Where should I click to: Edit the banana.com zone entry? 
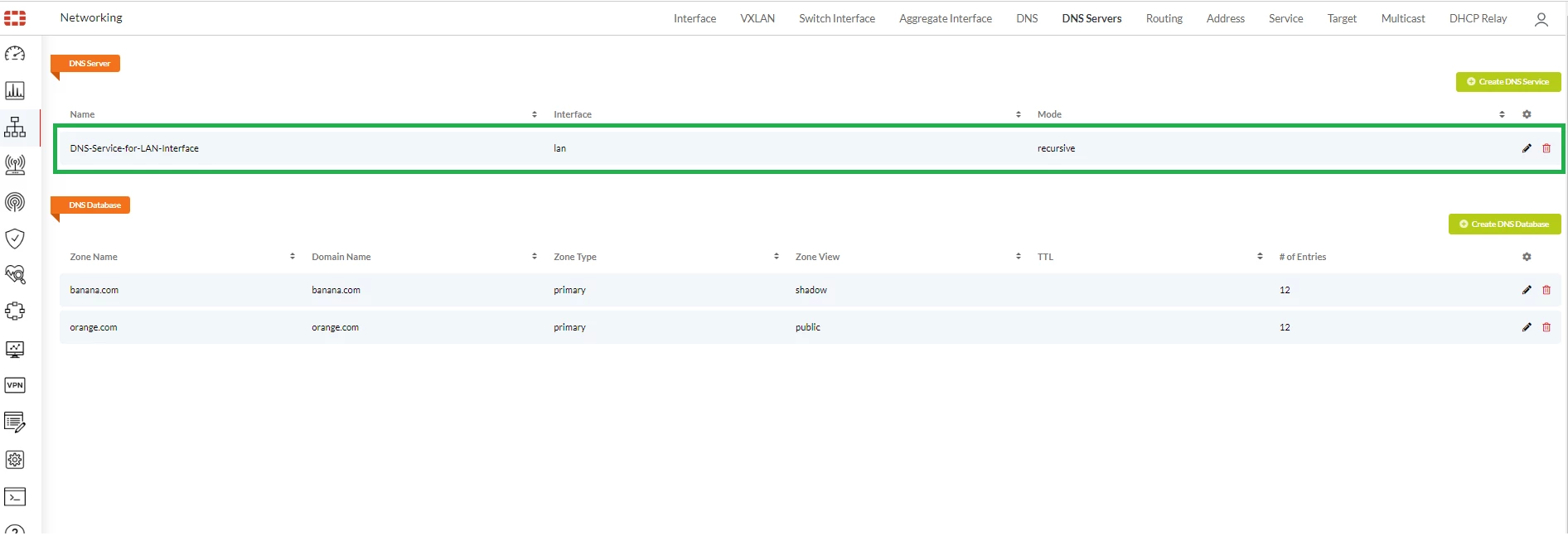(1527, 290)
